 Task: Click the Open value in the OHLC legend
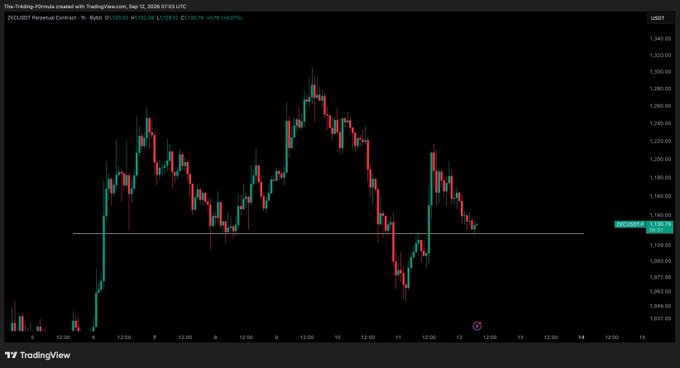(x=118, y=18)
